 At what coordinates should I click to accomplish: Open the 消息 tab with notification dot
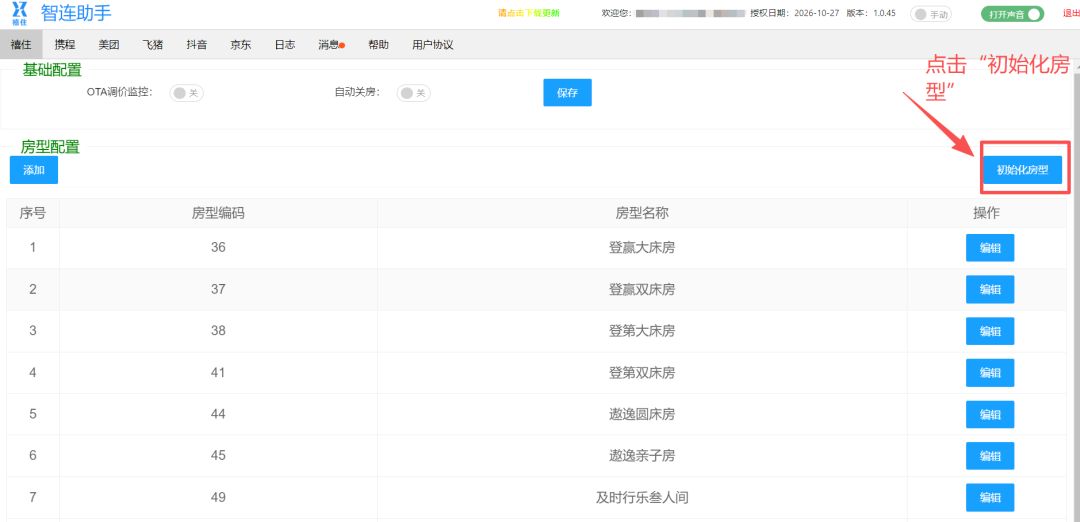(x=331, y=45)
